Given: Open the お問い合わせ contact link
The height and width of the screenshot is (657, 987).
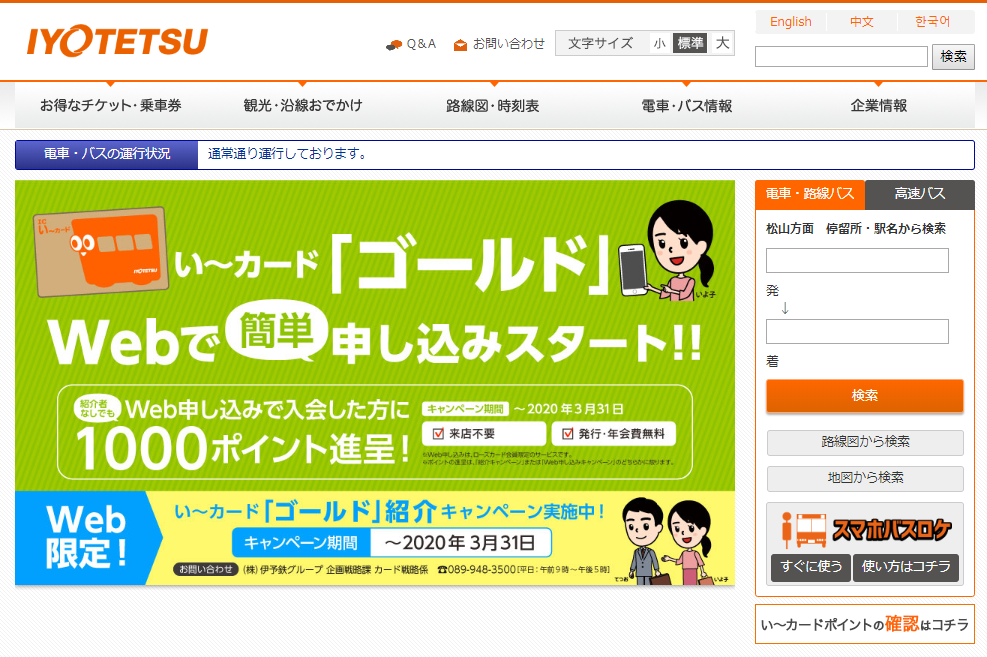Looking at the screenshot, I should point(509,44).
